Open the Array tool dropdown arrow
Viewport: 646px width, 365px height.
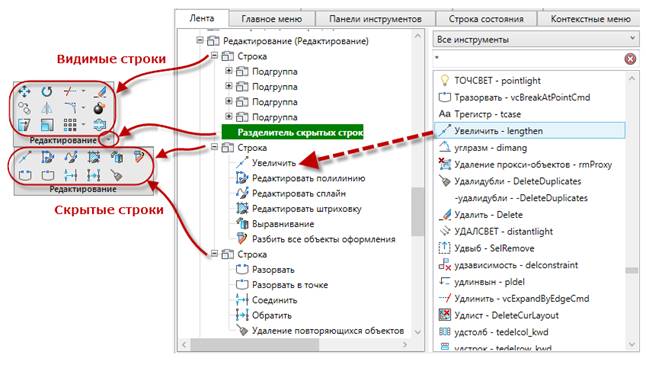[x=83, y=124]
